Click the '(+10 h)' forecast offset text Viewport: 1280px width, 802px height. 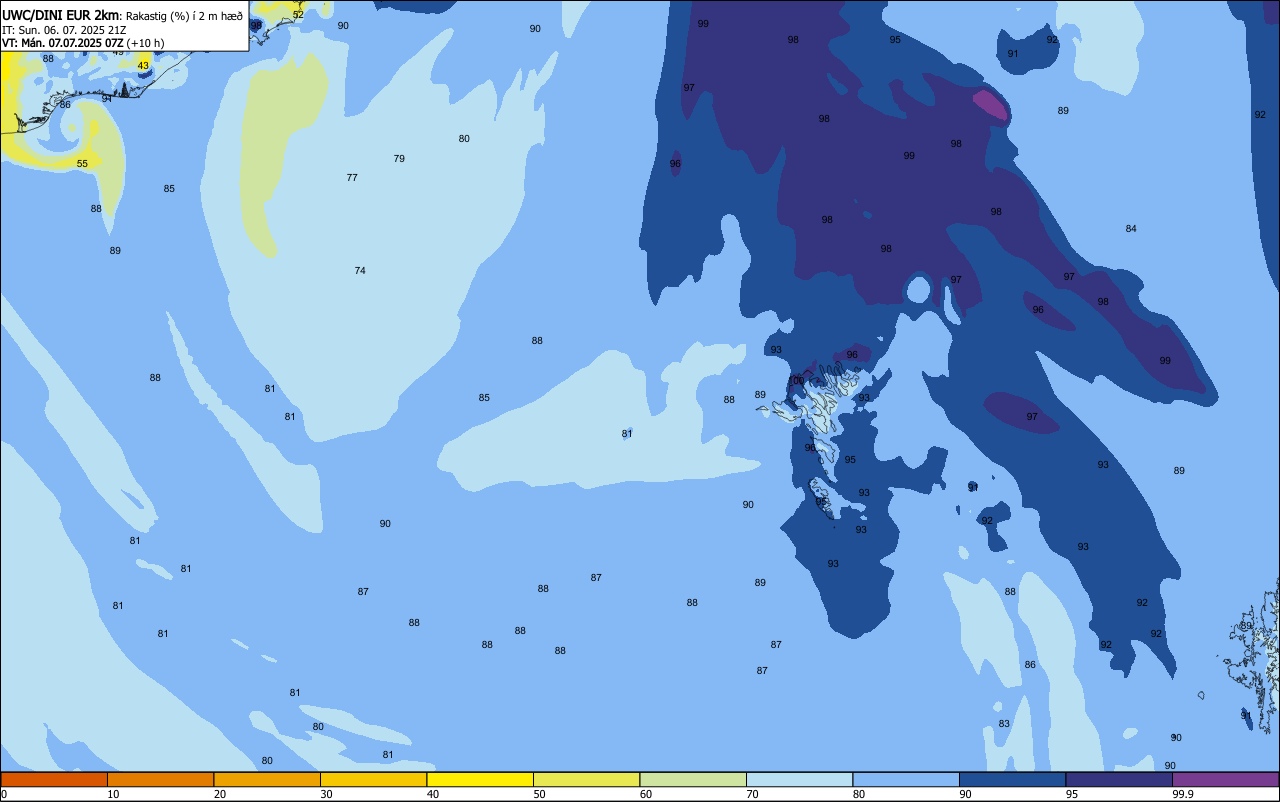pos(145,43)
